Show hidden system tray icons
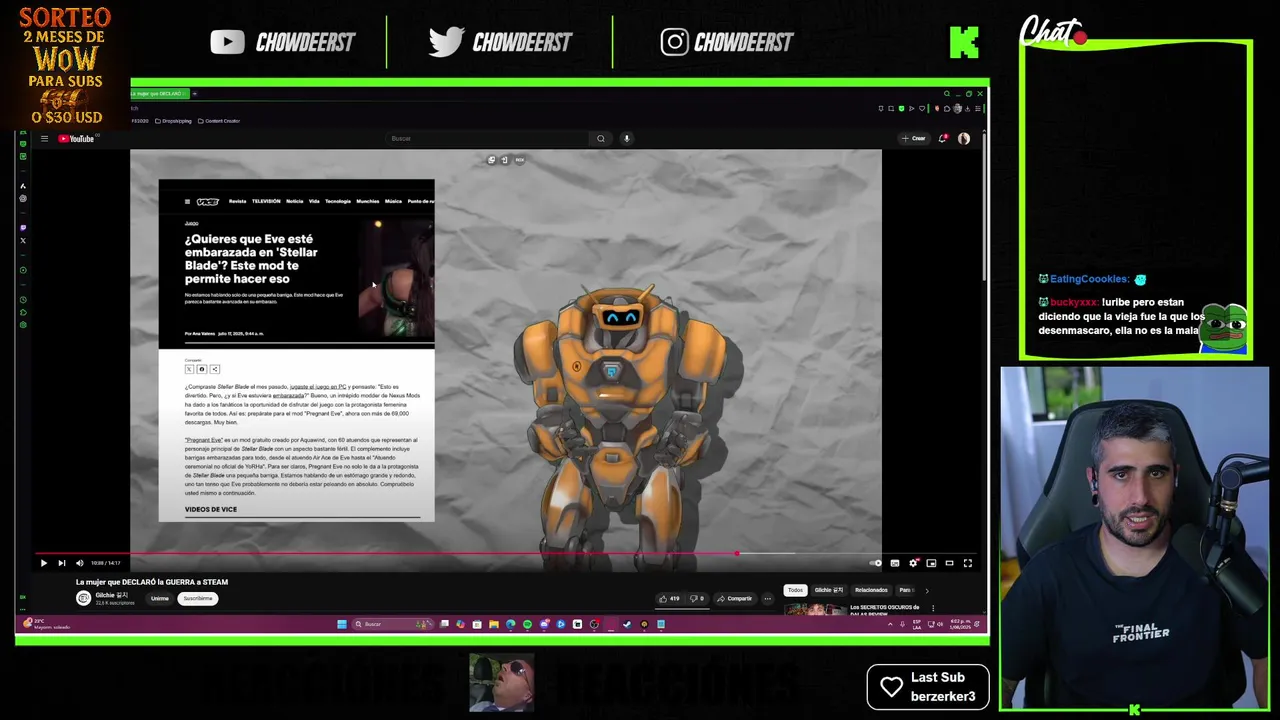Viewport: 1280px width, 720px height. point(890,624)
